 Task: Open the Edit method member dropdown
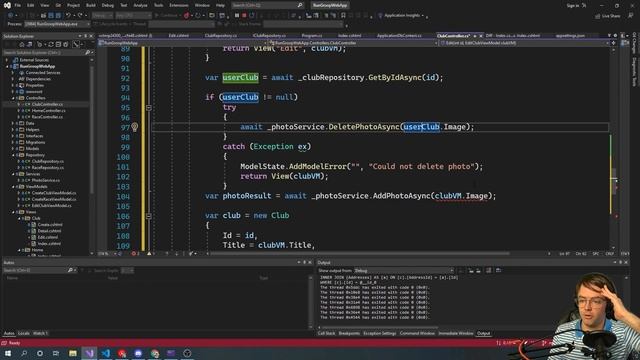tap(525, 43)
